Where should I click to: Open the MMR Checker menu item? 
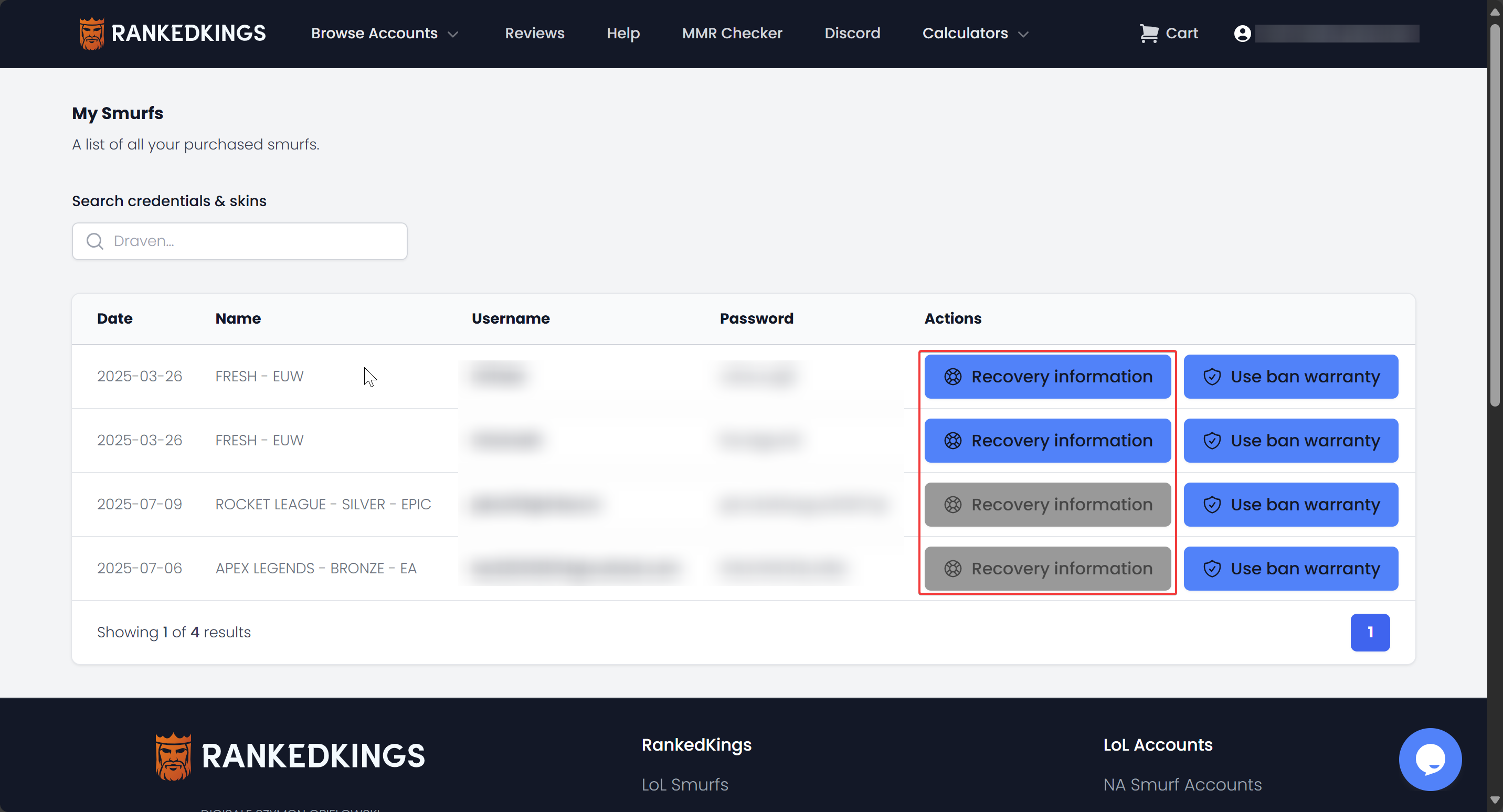(x=732, y=33)
